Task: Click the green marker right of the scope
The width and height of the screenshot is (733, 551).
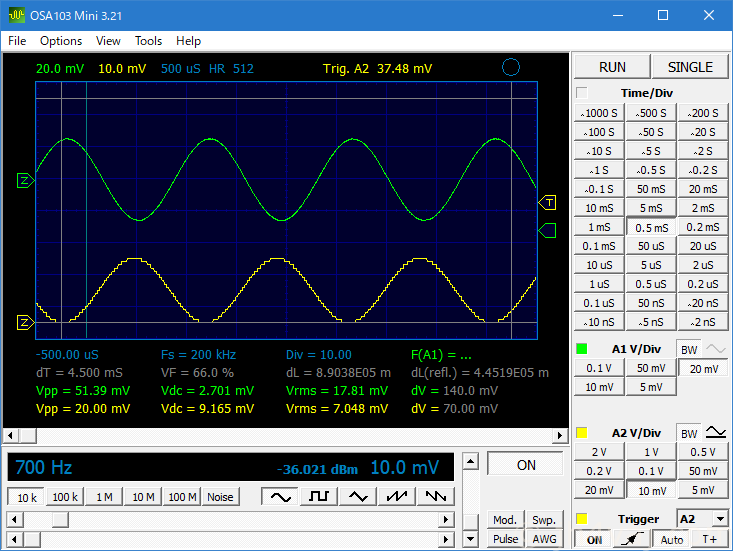Action: (x=547, y=230)
